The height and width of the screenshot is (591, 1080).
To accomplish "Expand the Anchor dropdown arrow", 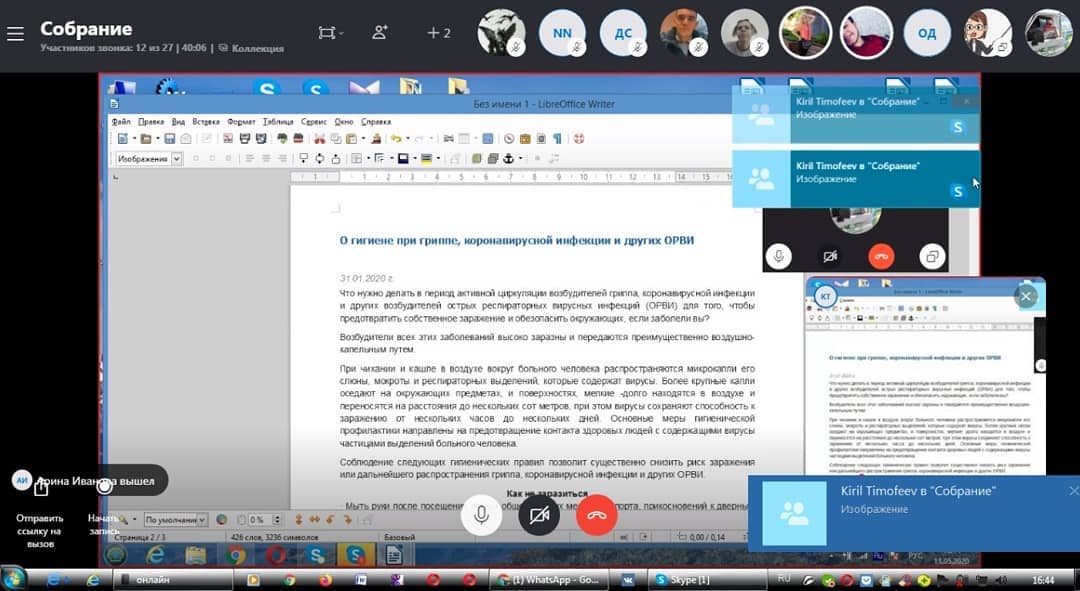I will (520, 159).
